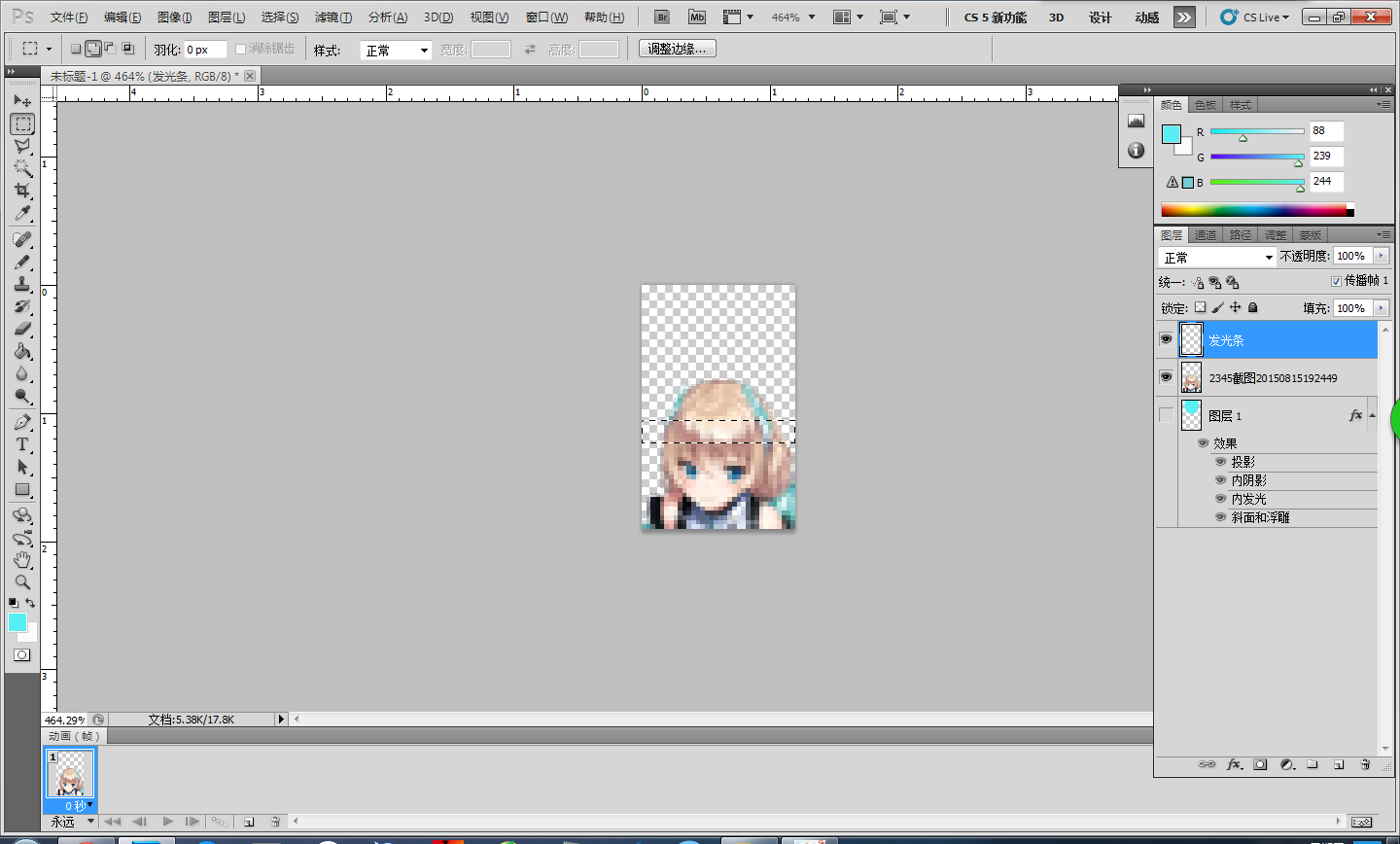Click the lock all layer icon
This screenshot has height=844, width=1400.
click(x=1253, y=307)
